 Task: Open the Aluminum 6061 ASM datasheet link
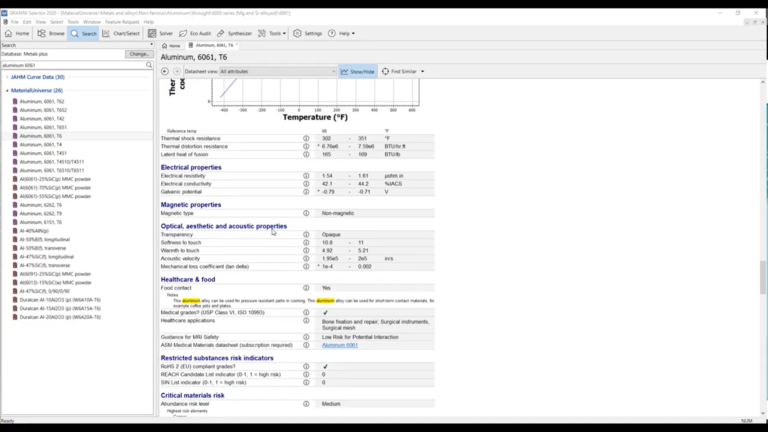tap(339, 345)
